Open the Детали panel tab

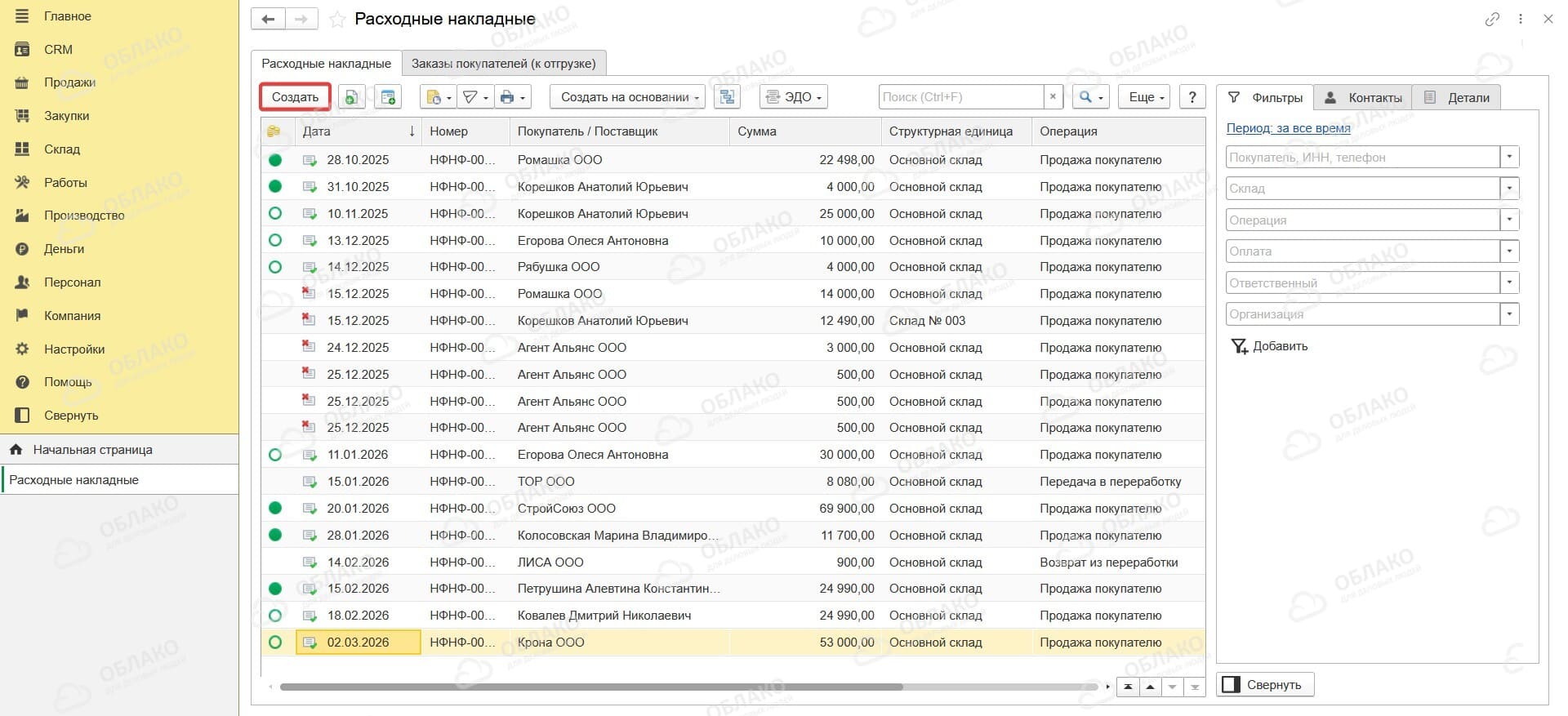point(1456,97)
